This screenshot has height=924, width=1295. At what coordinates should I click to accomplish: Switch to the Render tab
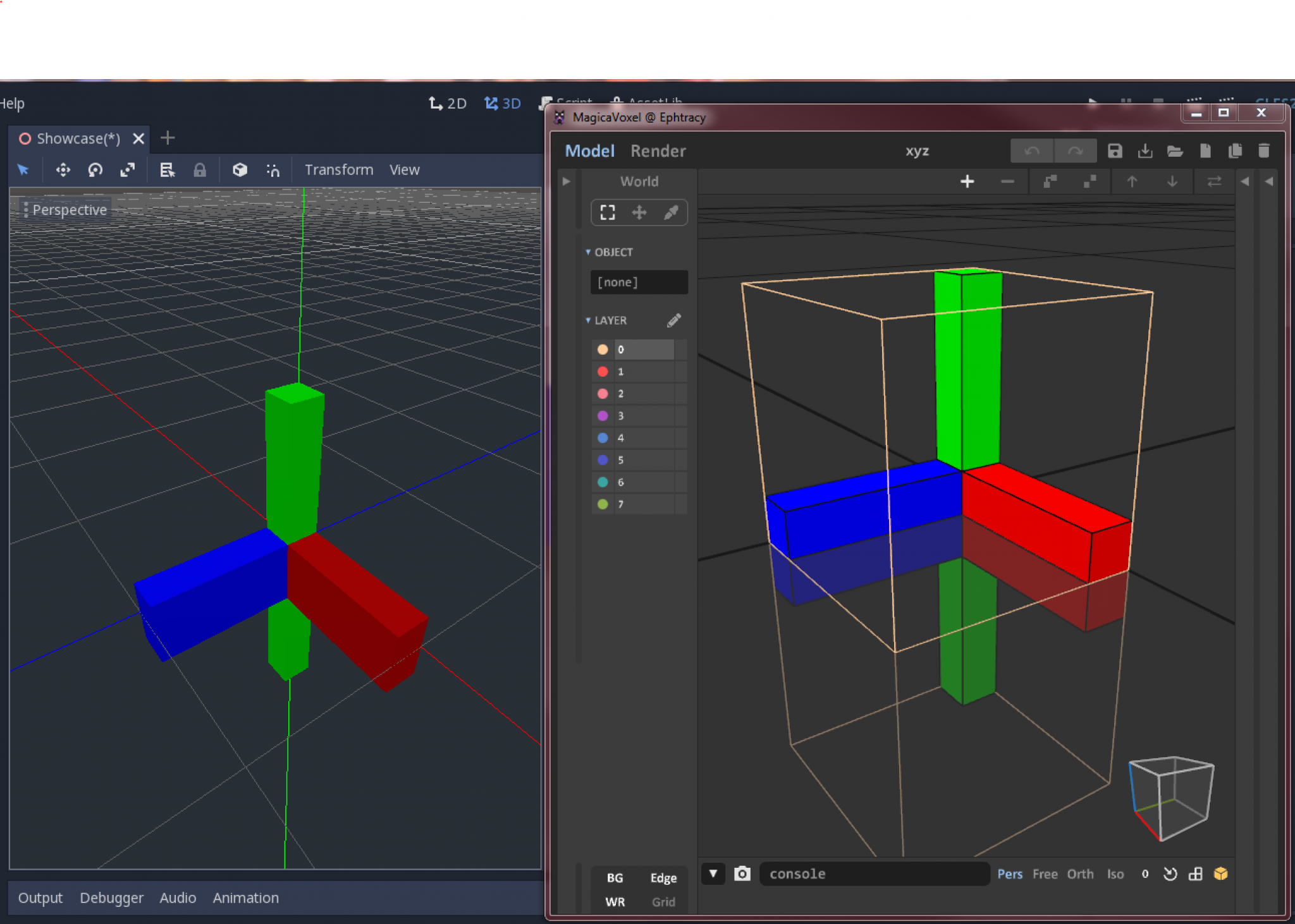click(x=658, y=151)
